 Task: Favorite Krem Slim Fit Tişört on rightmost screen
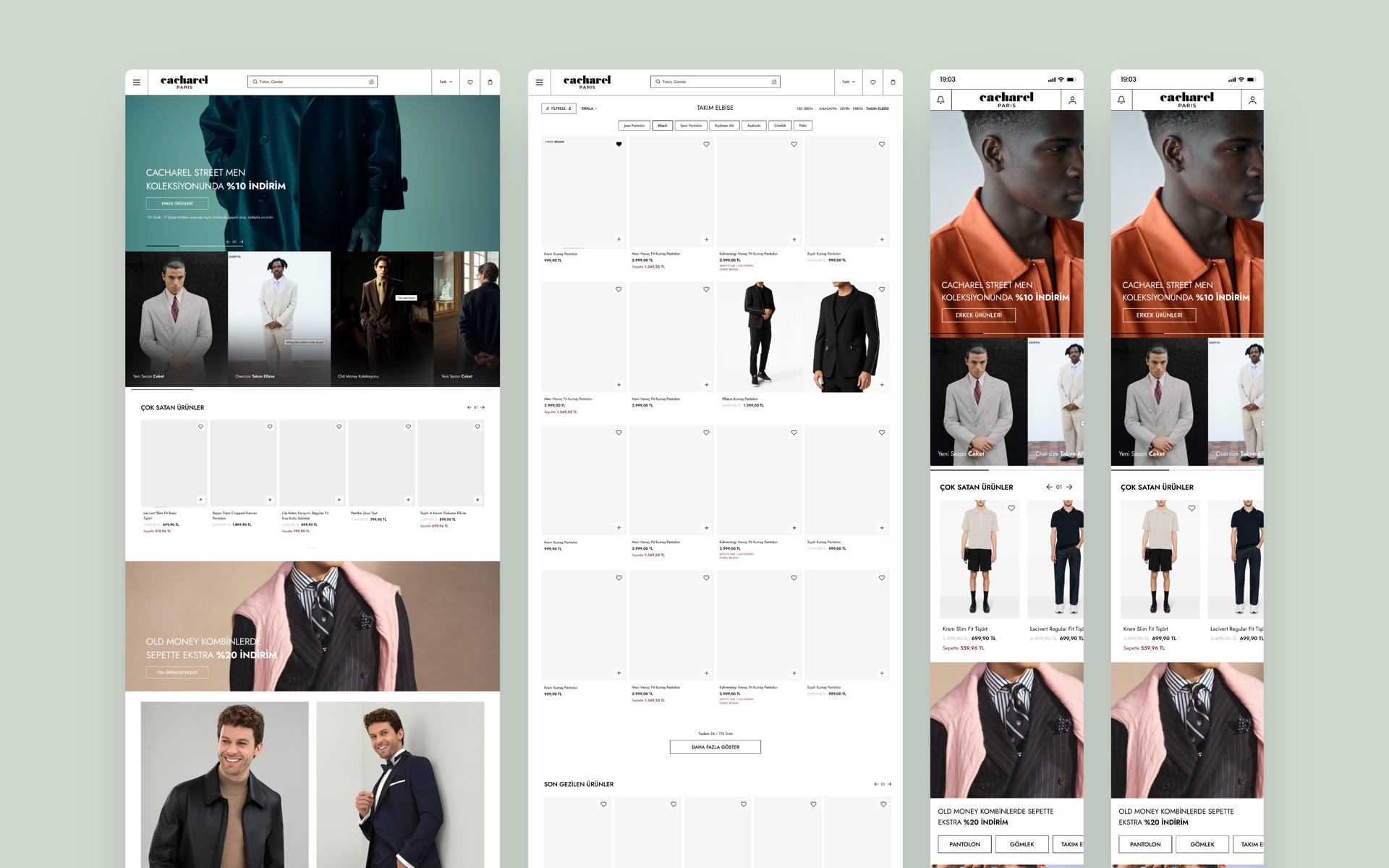pyautogui.click(x=1192, y=509)
